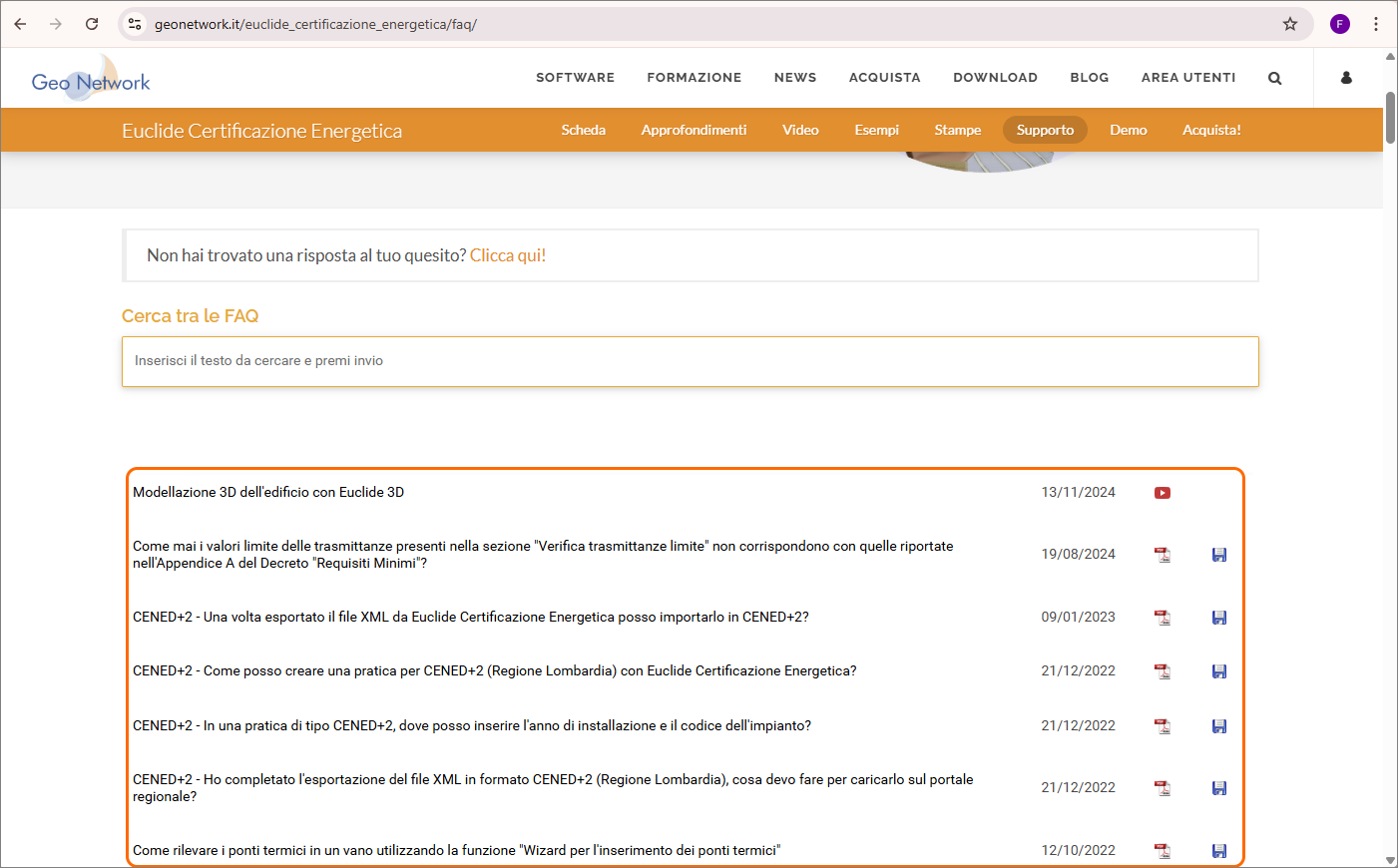Open the FORMAZIONE menu
1398x868 pixels.
coord(694,78)
